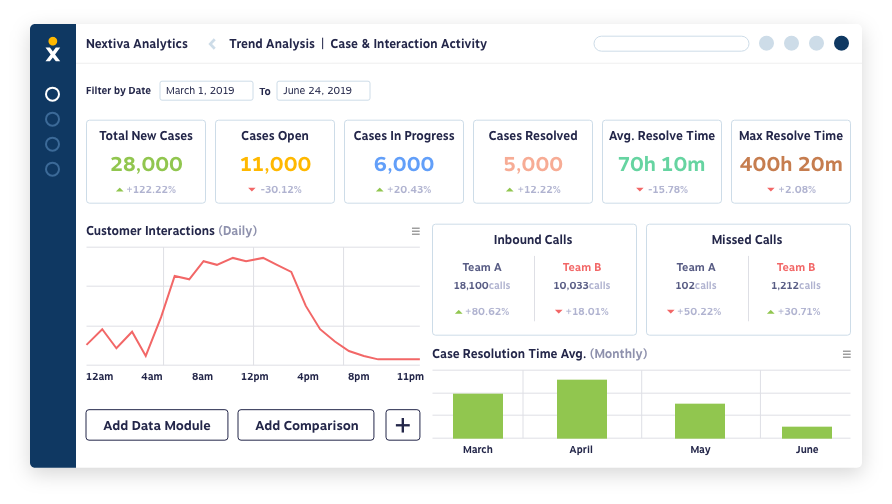
Task: Select the fourth sidebar circle
Action: tap(52, 170)
